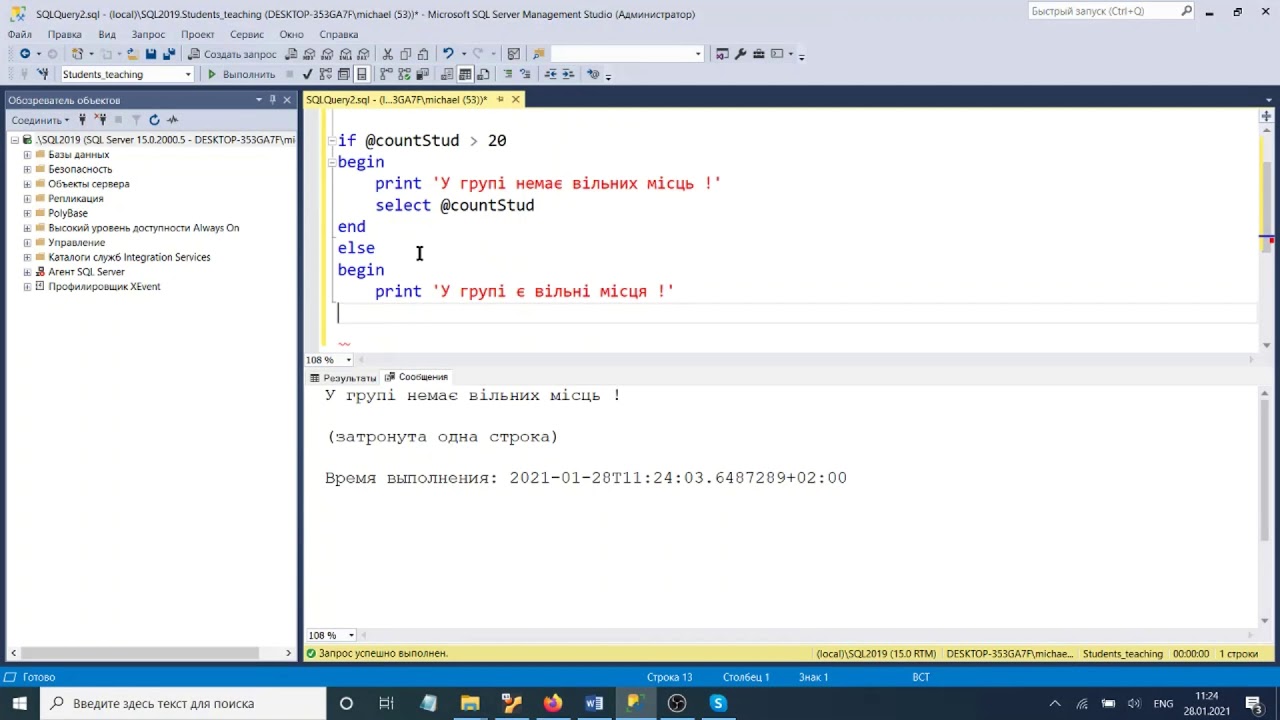Connect Object Explorer plug icon
The image size is (1280, 720).
coord(82,120)
